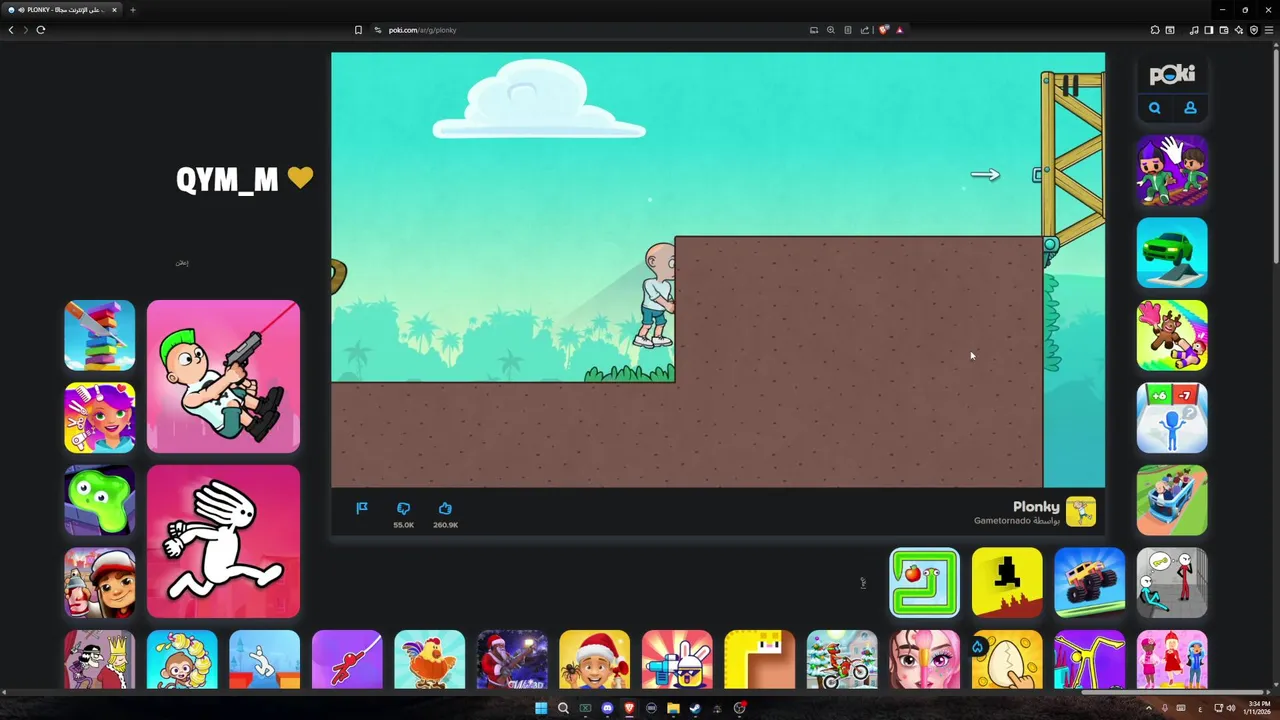The height and width of the screenshot is (720, 1280).
Task: Open the white running stickman game
Action: (x=223, y=541)
